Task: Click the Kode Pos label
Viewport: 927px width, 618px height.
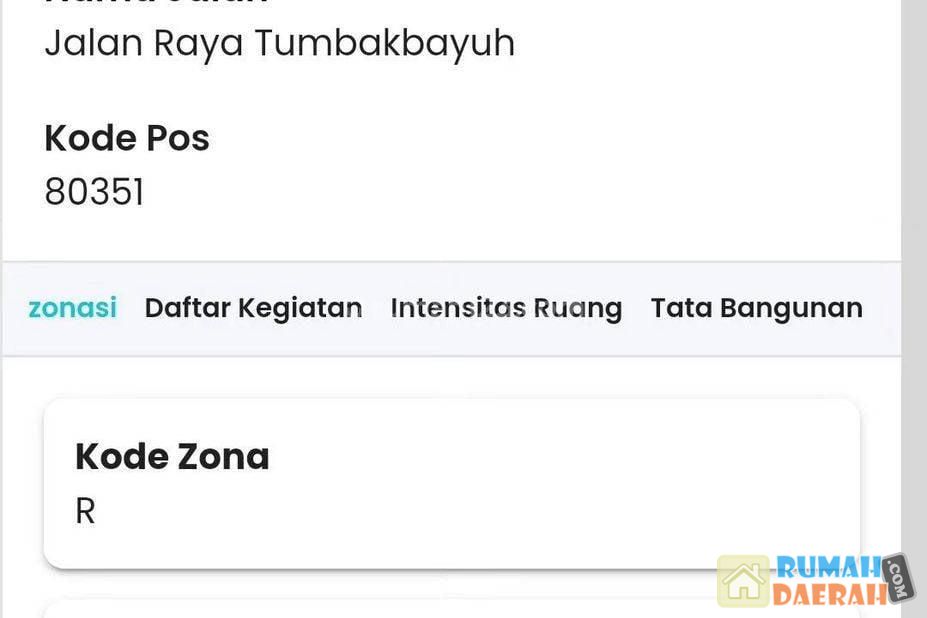Action: tap(127, 138)
